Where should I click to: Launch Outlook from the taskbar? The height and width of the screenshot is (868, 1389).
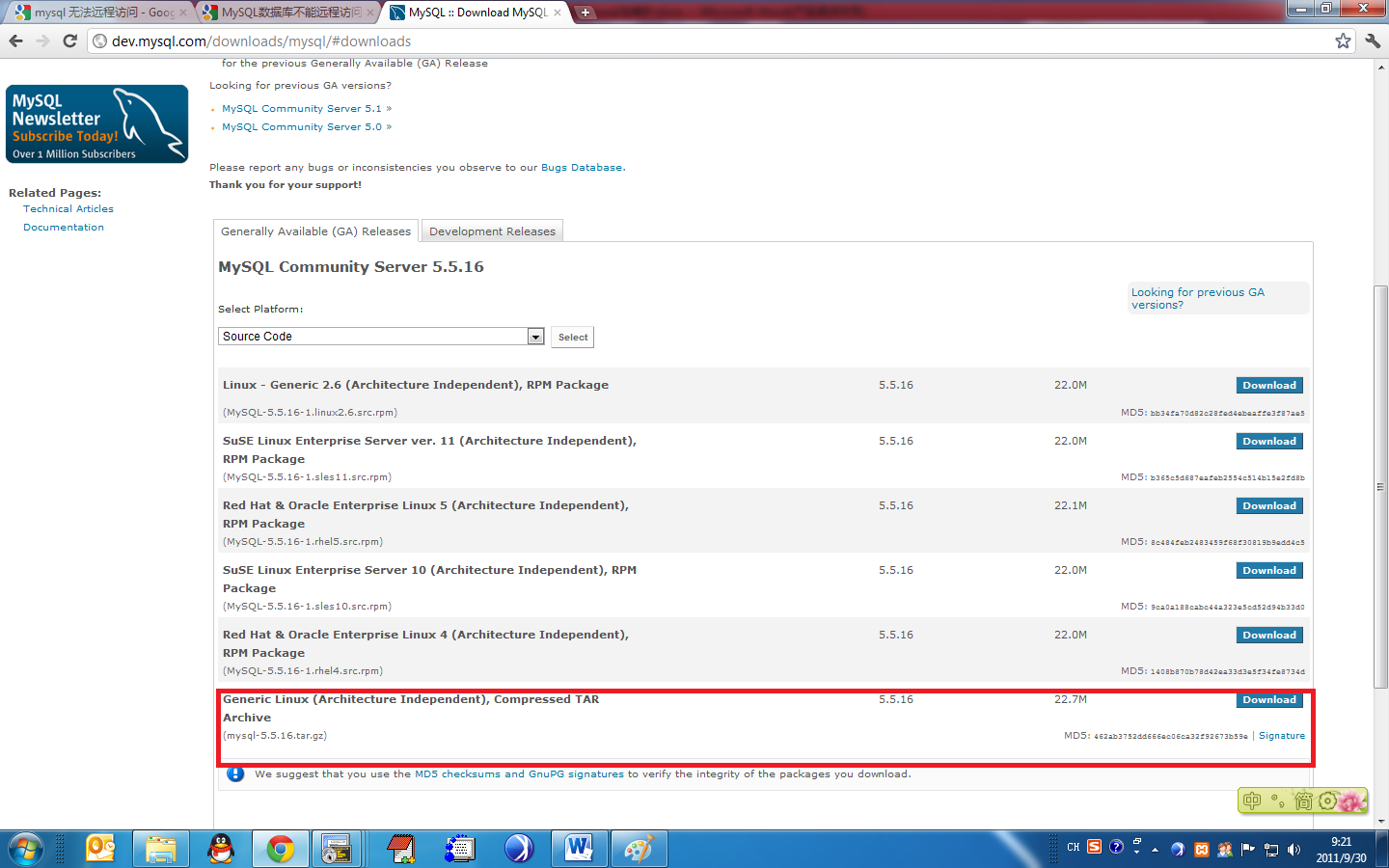point(101,850)
